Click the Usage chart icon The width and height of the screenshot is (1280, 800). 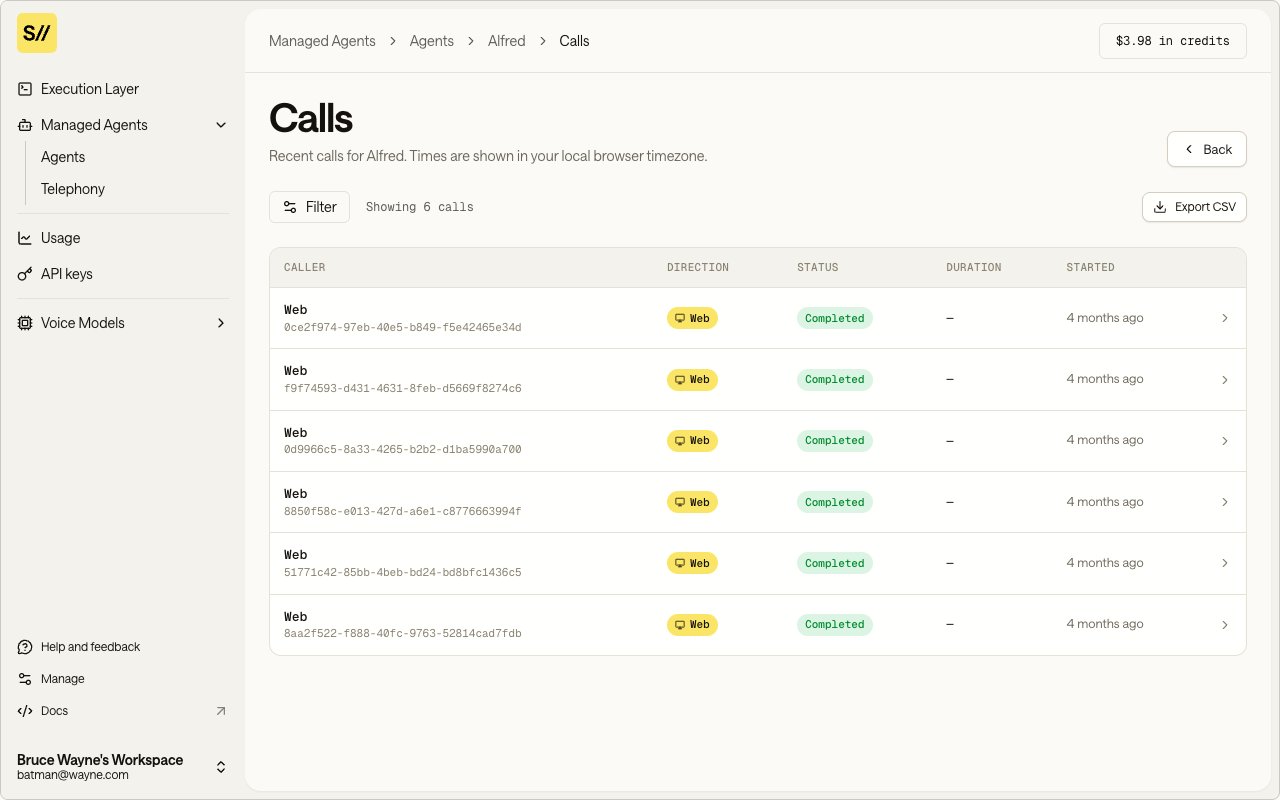coord(25,238)
